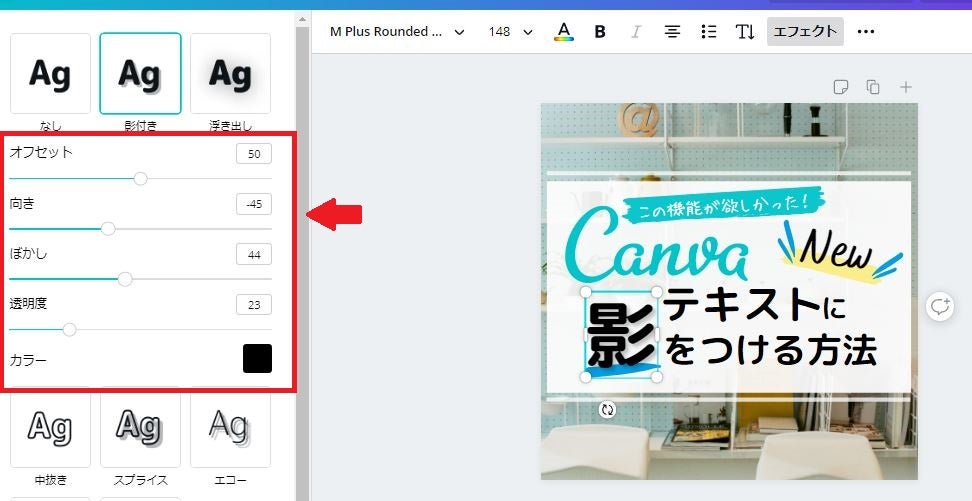Screen dimensions: 972x501
Task: Add notes to the page
Action: (x=841, y=87)
